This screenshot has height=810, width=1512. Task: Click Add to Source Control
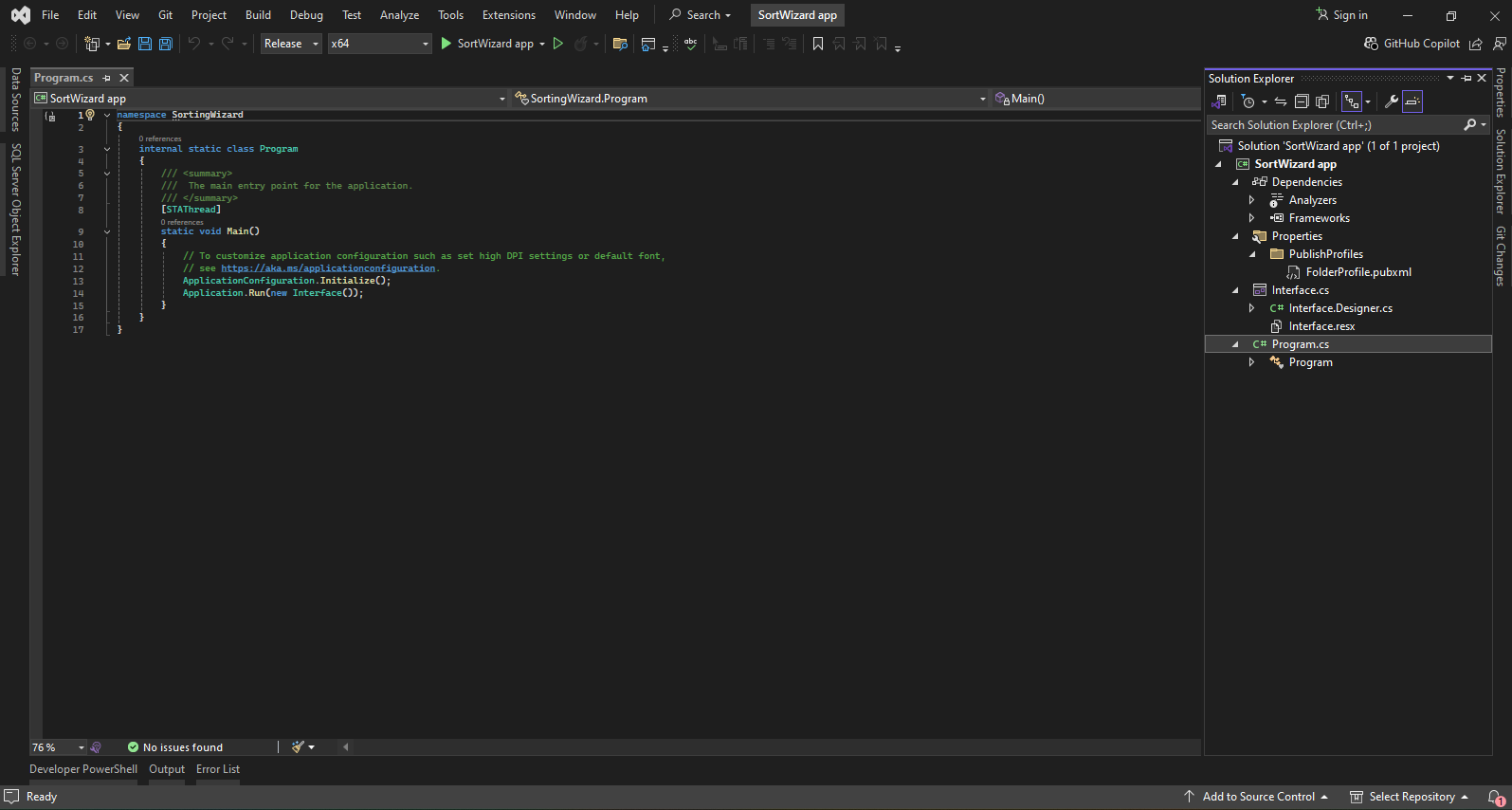(x=1257, y=797)
